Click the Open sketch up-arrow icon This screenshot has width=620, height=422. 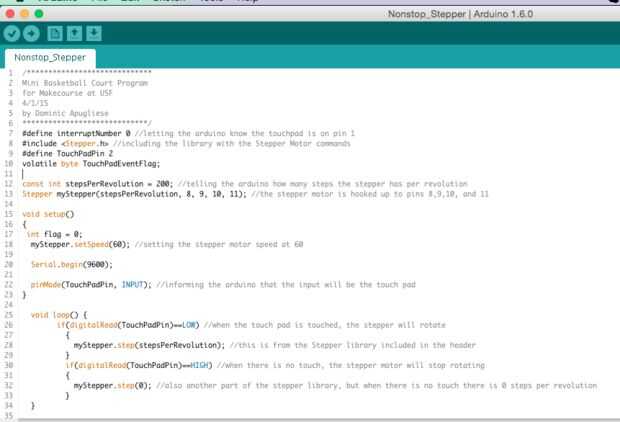pyautogui.click(x=74, y=34)
